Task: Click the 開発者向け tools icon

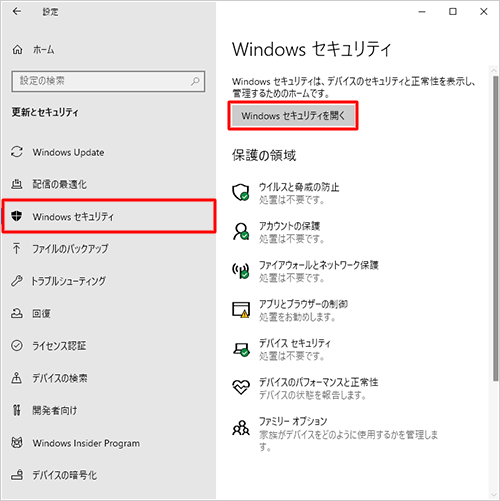Action: (x=17, y=410)
